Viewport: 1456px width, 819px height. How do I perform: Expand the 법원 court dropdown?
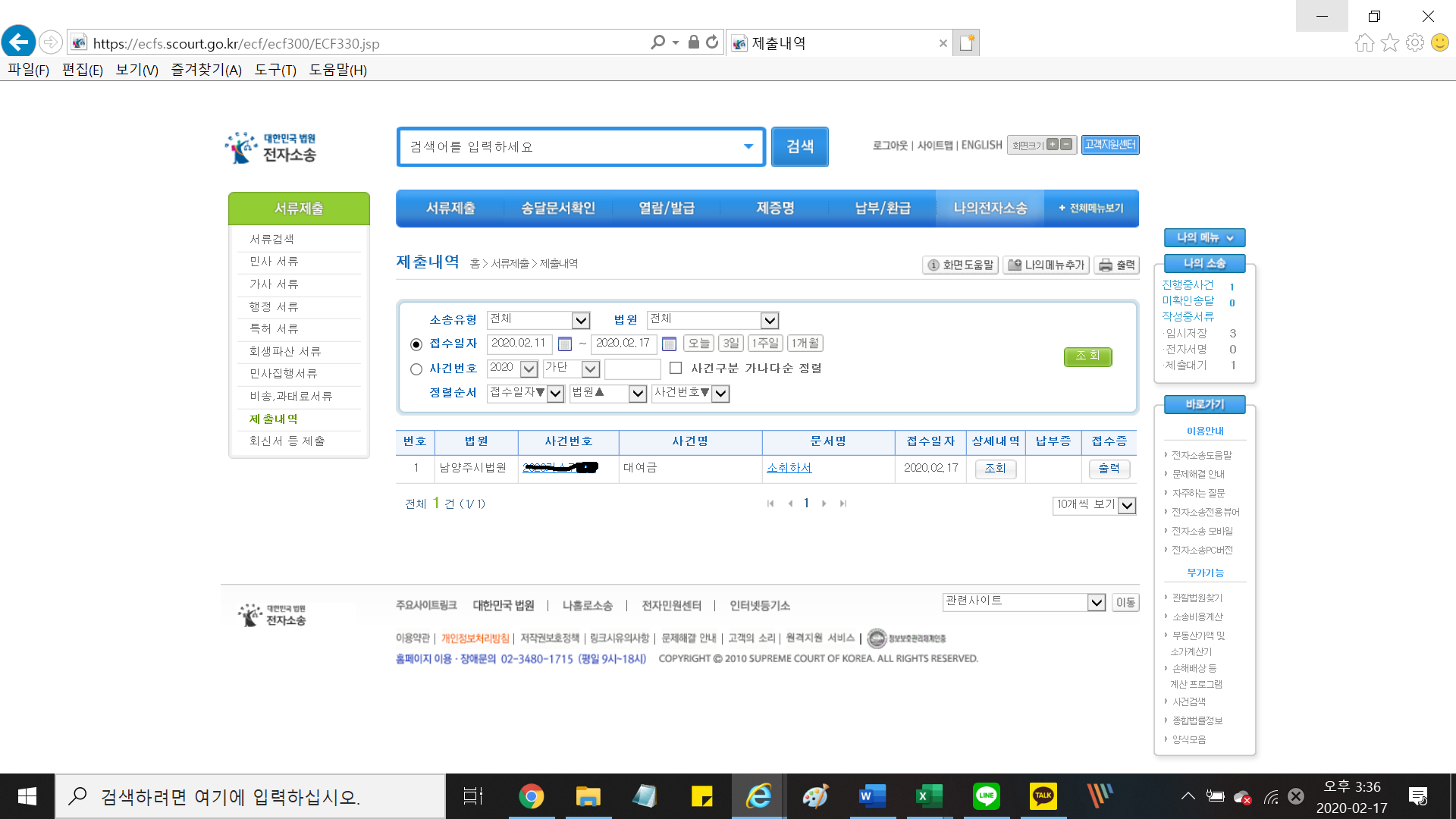click(769, 321)
